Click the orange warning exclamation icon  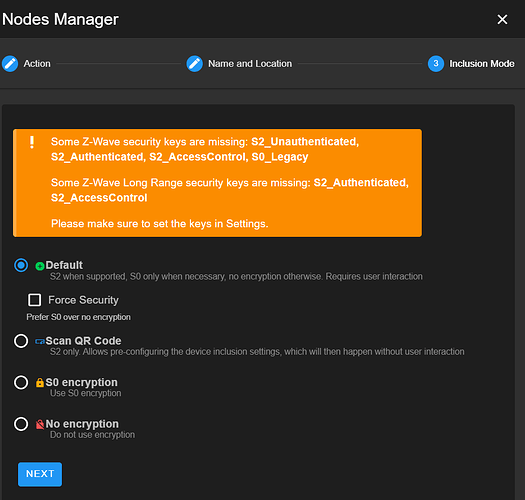tap(32, 142)
